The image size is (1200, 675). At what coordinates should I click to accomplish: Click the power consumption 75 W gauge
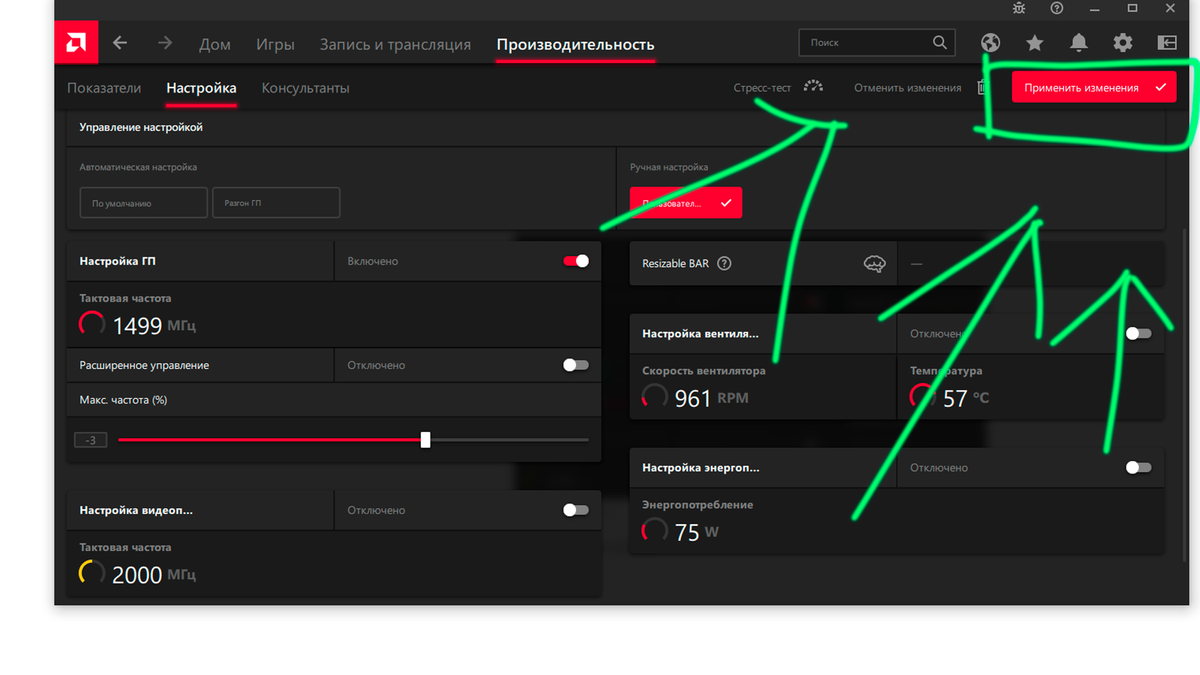pos(655,530)
